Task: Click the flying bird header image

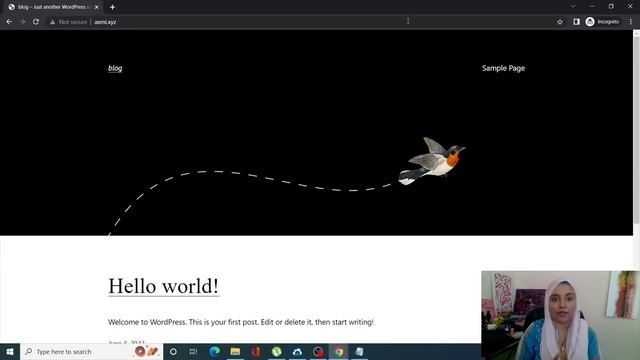Action: (x=432, y=161)
